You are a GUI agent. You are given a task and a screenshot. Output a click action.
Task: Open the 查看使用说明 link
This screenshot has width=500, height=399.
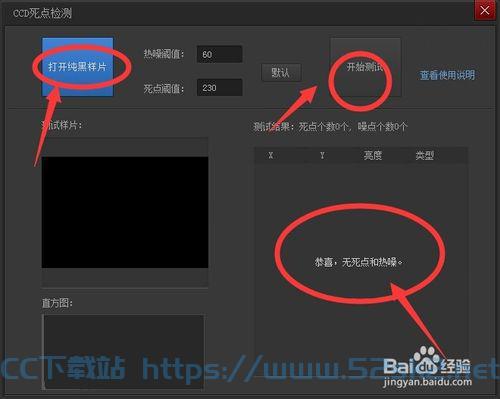click(x=447, y=75)
